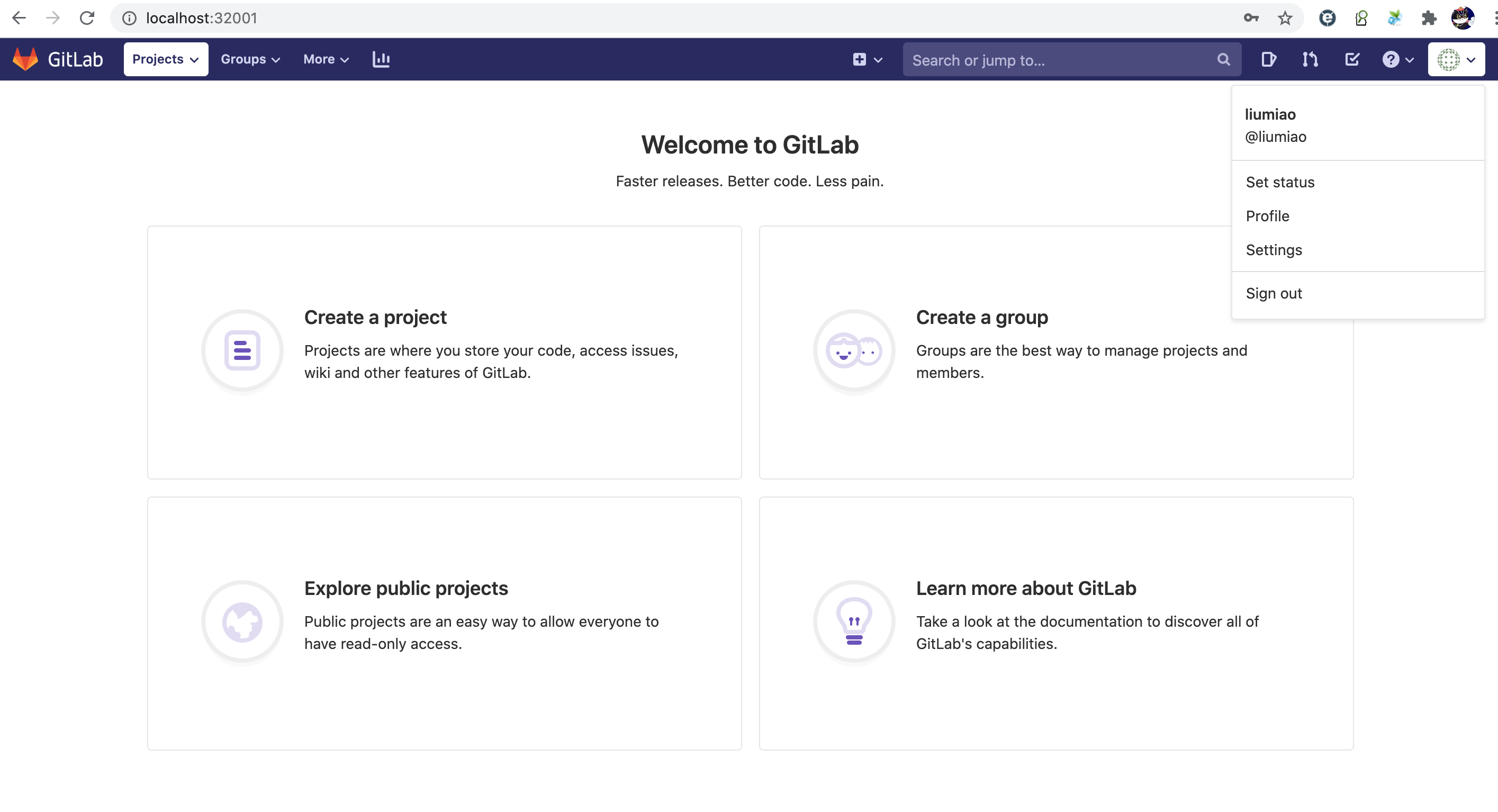Click the site info icon in address bar
The width and height of the screenshot is (1498, 812).
pyautogui.click(x=129, y=18)
